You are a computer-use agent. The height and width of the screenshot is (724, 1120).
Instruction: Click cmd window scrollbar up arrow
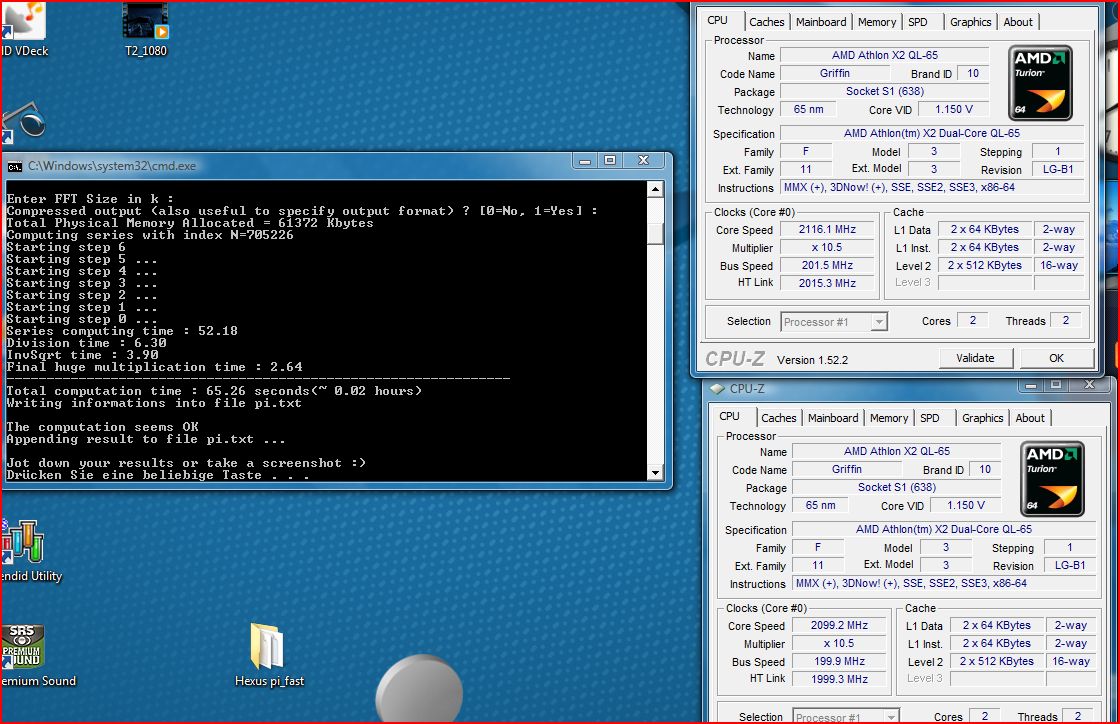pos(655,189)
